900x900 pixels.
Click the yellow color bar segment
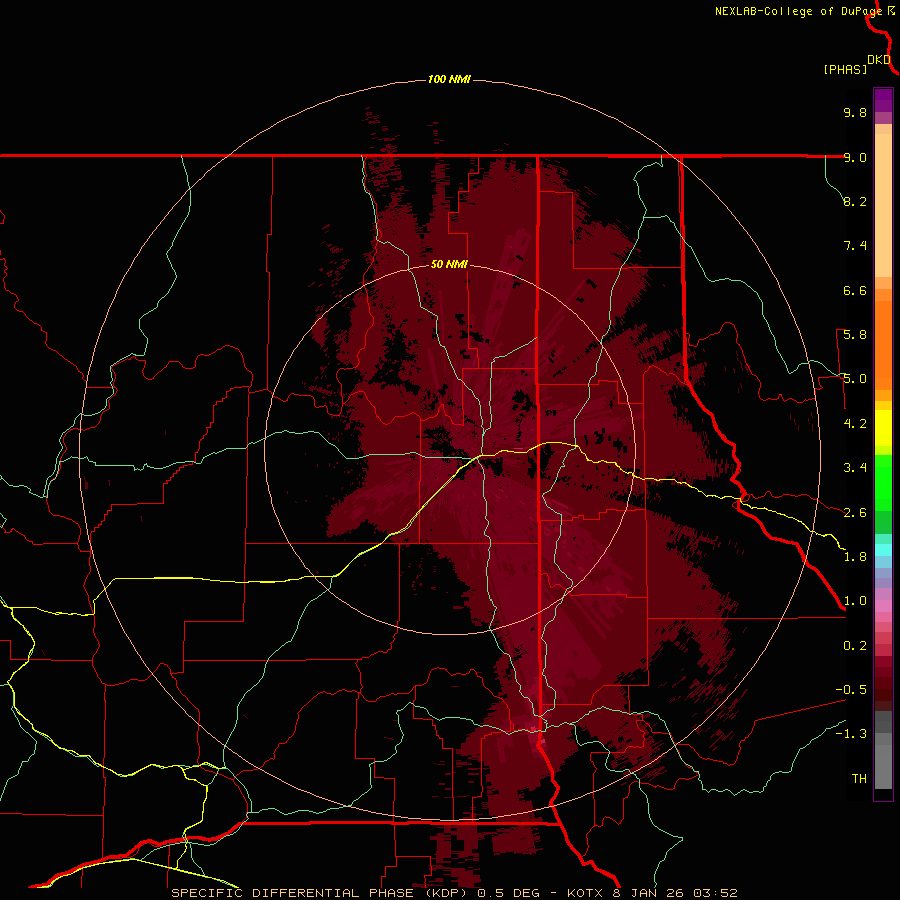click(x=883, y=428)
